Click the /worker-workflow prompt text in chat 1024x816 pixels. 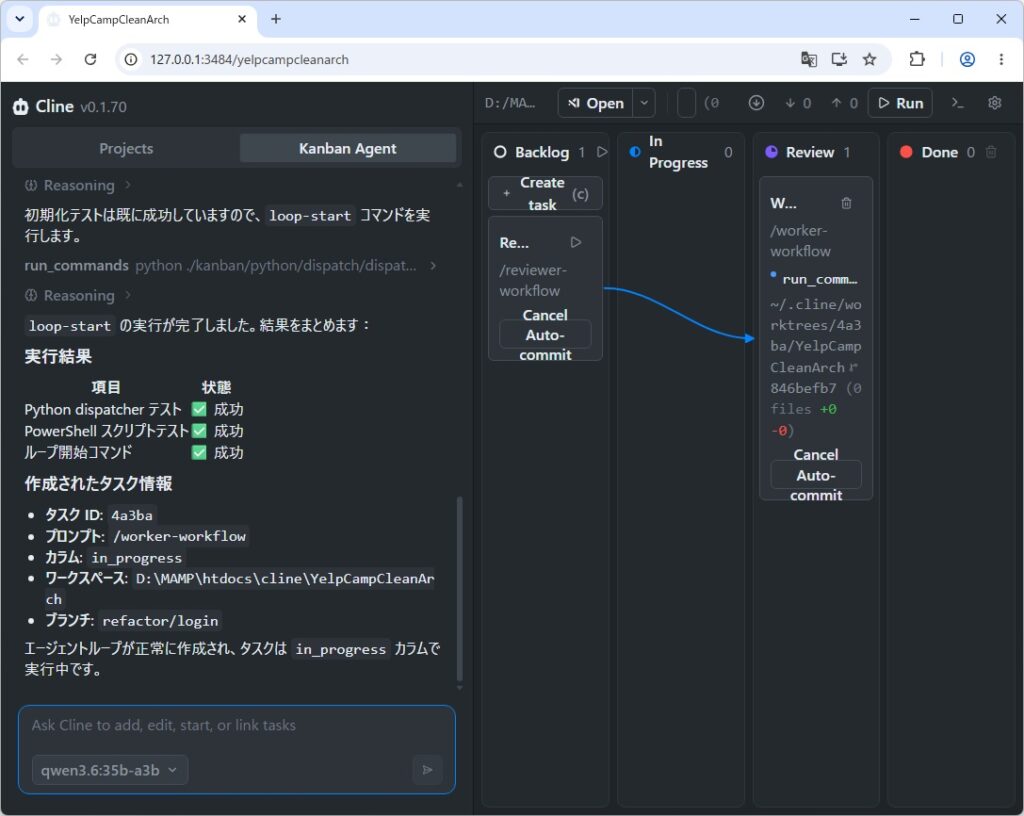180,536
